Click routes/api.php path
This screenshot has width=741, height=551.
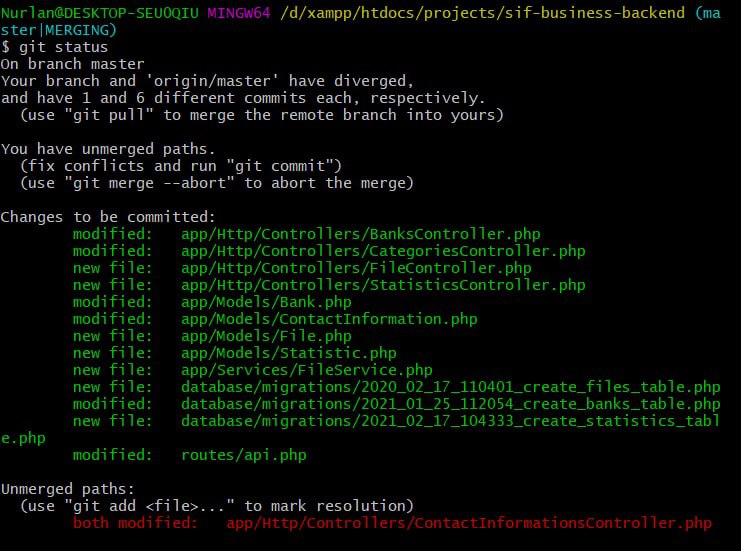click(244, 455)
